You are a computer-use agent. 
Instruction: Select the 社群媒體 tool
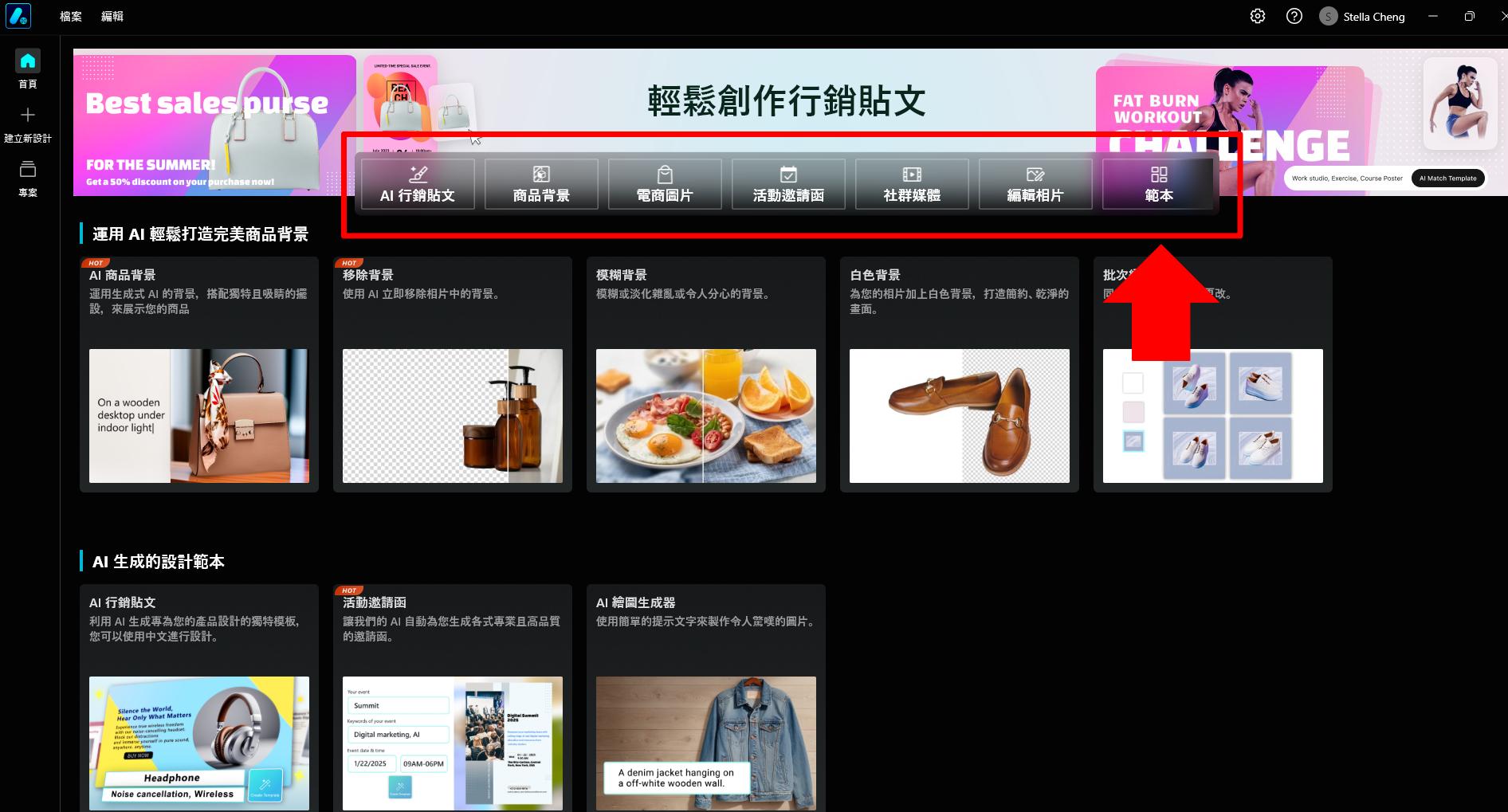[911, 184]
